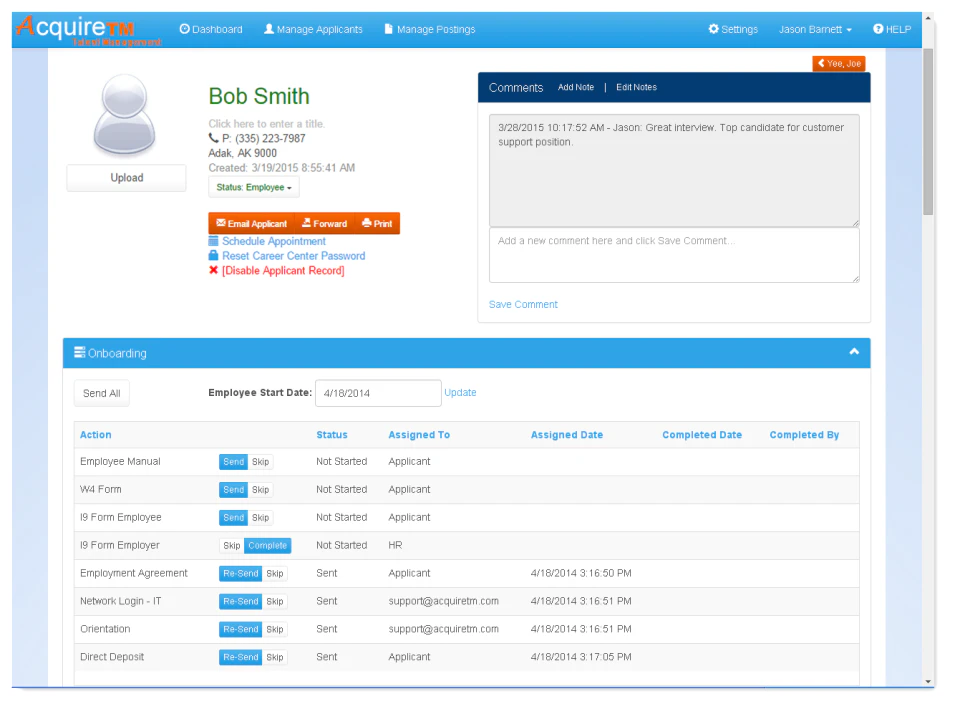
Task: Click the Schedule Appointment calendar icon
Action: [212, 241]
